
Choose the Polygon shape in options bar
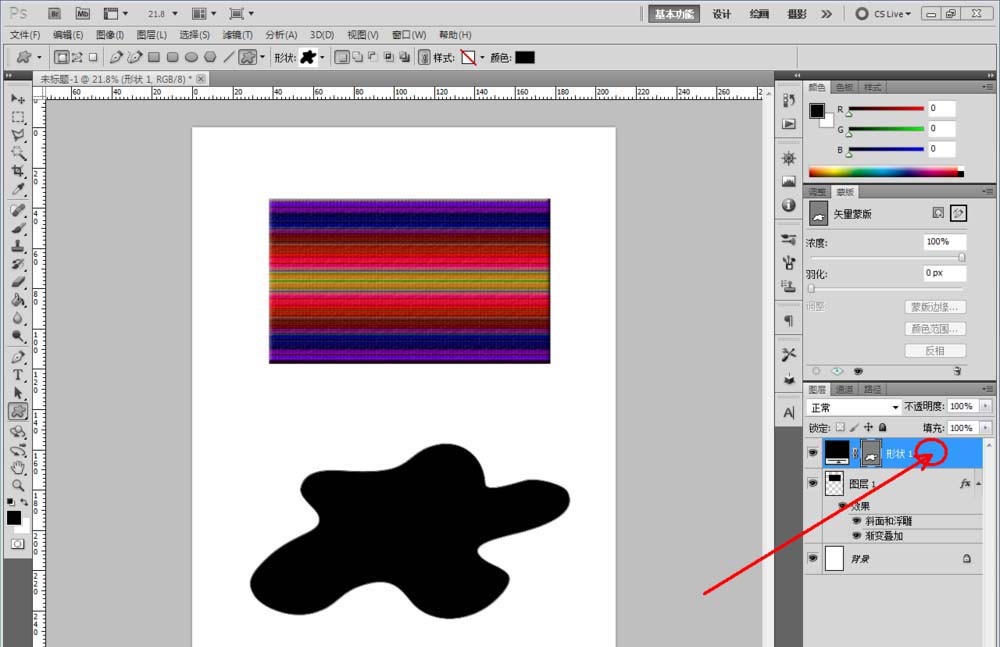[x=210, y=57]
